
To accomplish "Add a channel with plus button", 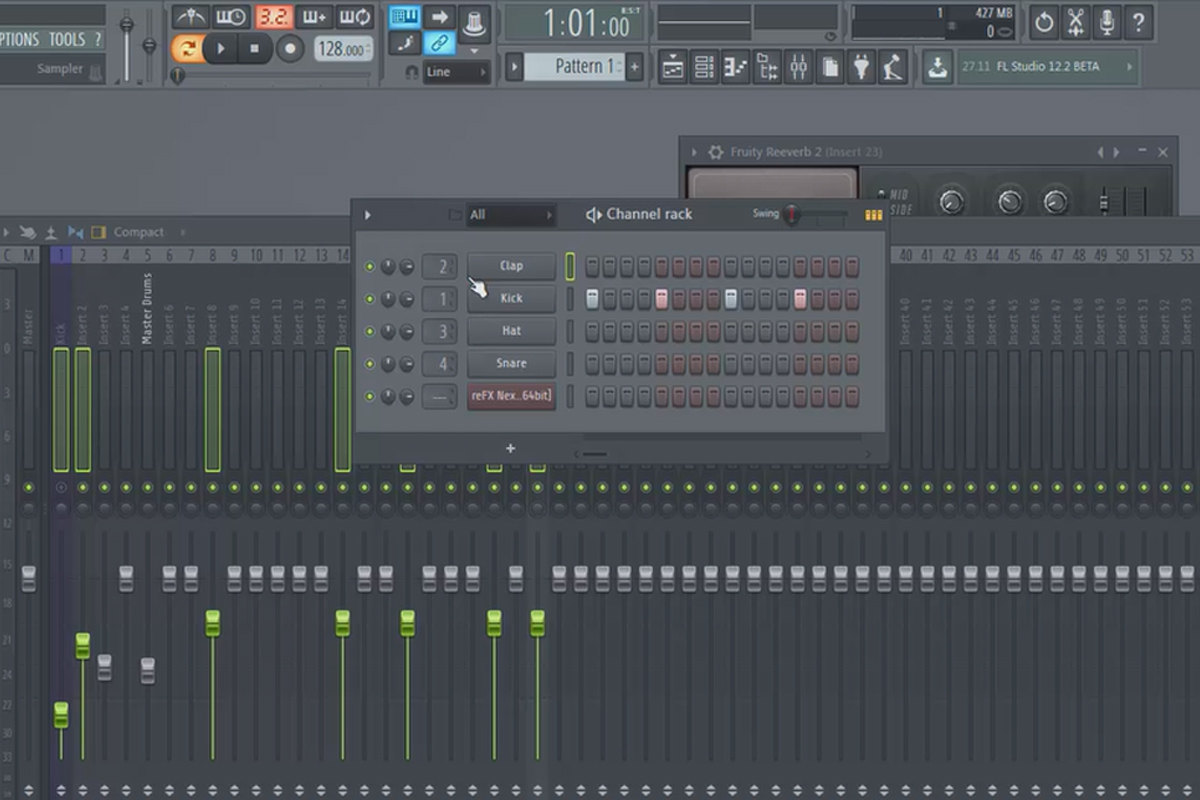I will (510, 448).
